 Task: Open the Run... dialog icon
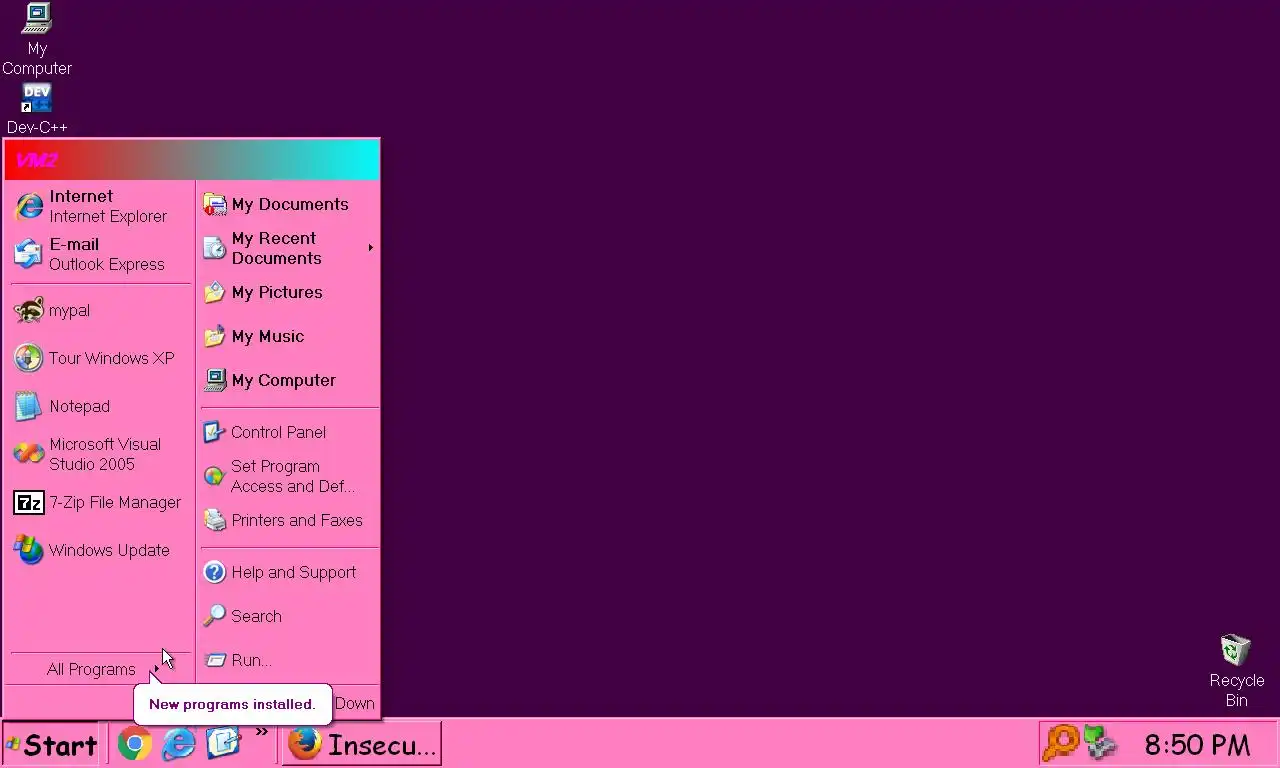(x=215, y=660)
